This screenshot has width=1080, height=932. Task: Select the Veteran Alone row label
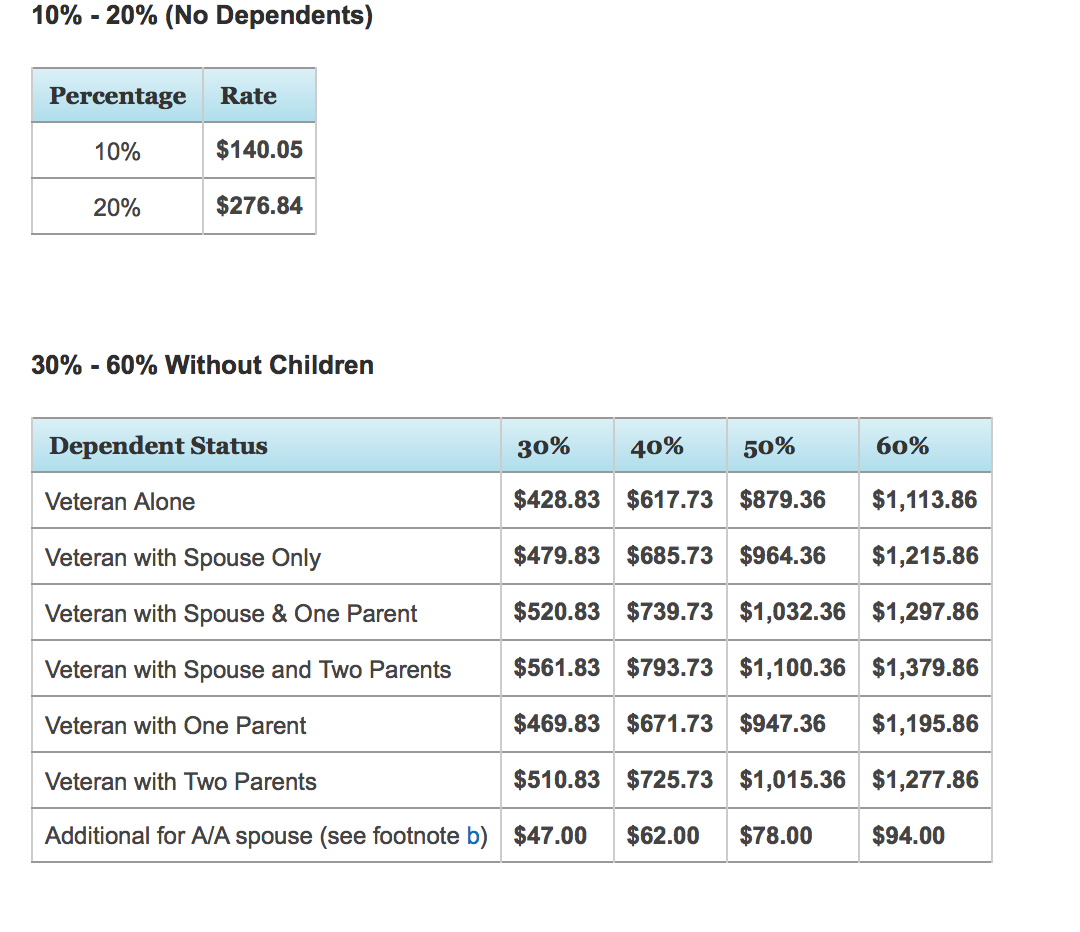[120, 501]
